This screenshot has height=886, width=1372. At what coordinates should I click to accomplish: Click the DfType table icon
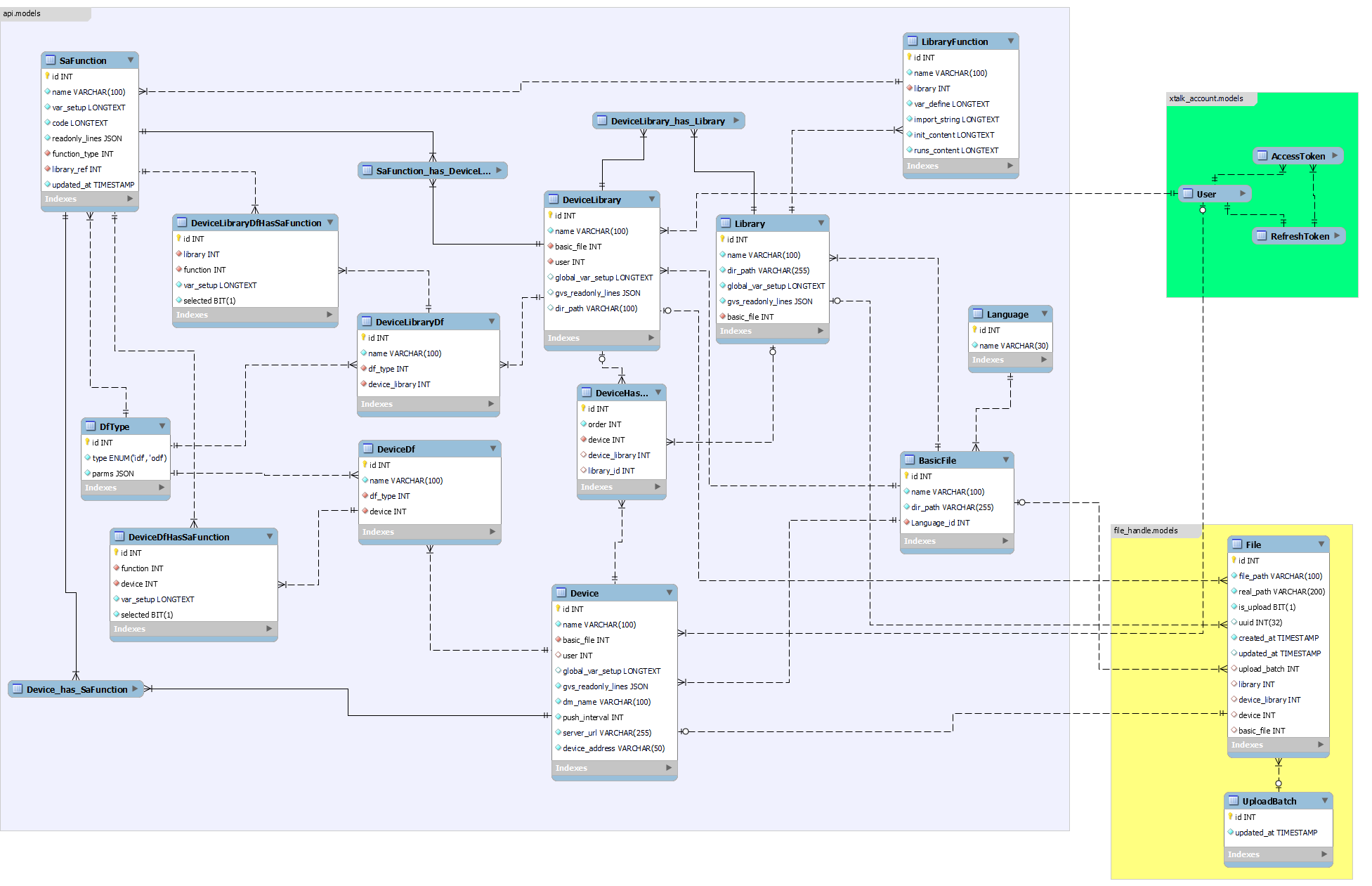91,426
